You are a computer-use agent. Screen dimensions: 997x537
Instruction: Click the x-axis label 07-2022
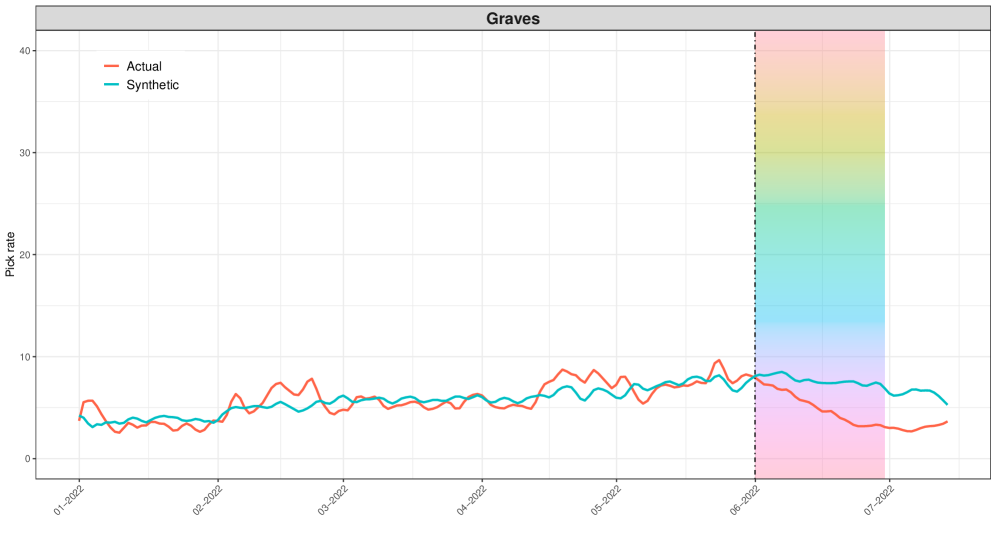(879, 500)
